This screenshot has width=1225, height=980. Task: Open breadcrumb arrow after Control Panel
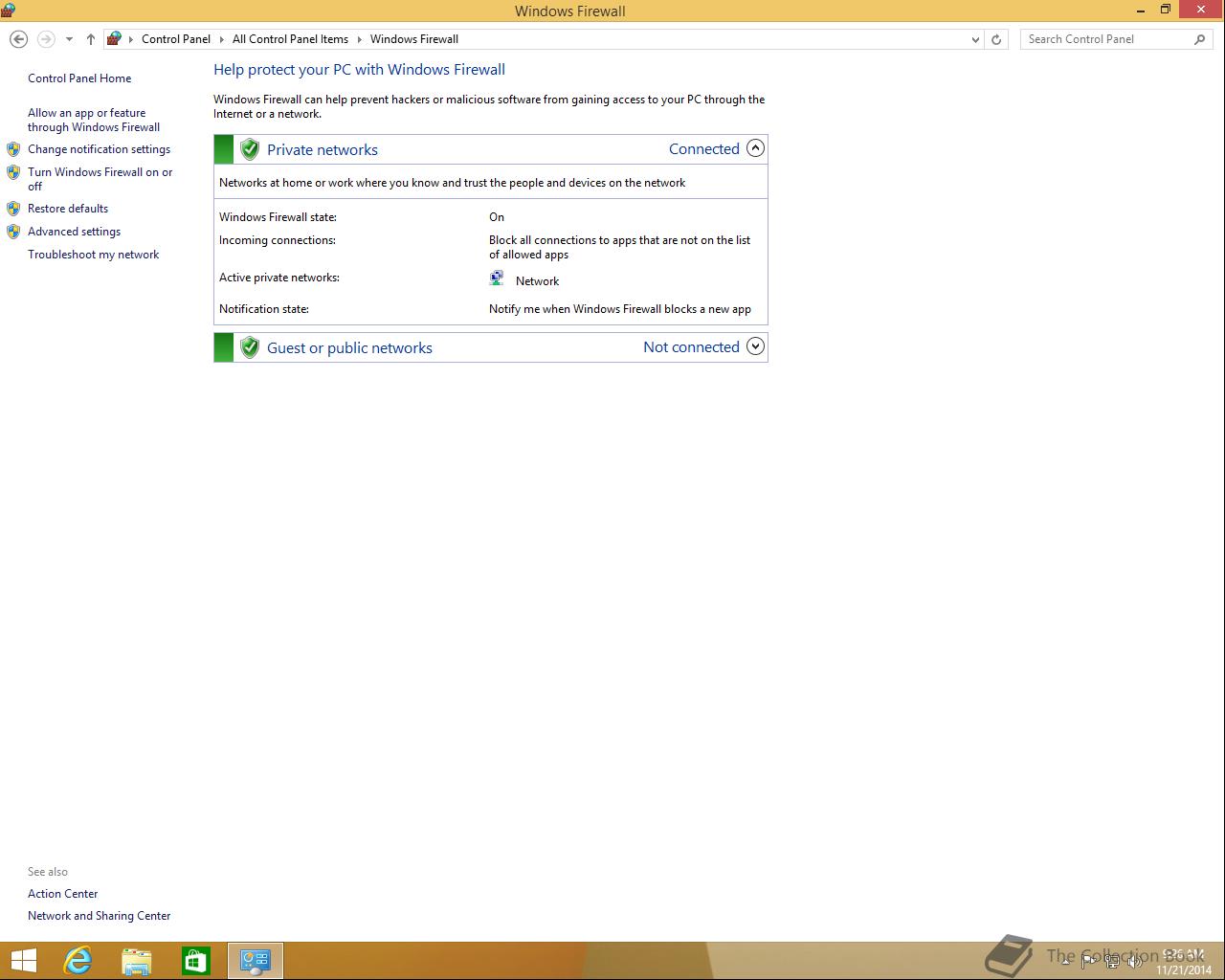(221, 39)
